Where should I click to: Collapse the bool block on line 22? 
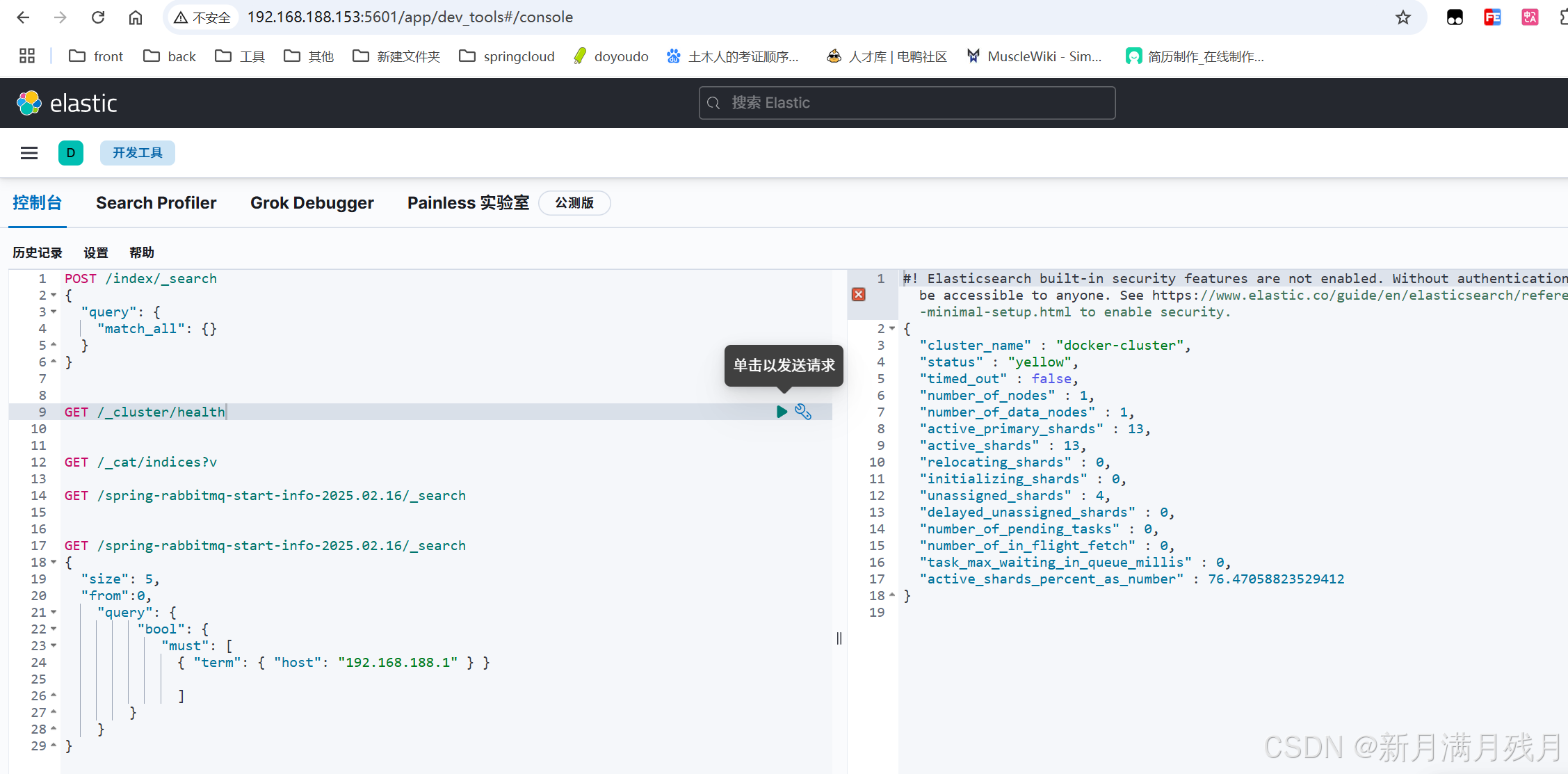[54, 629]
